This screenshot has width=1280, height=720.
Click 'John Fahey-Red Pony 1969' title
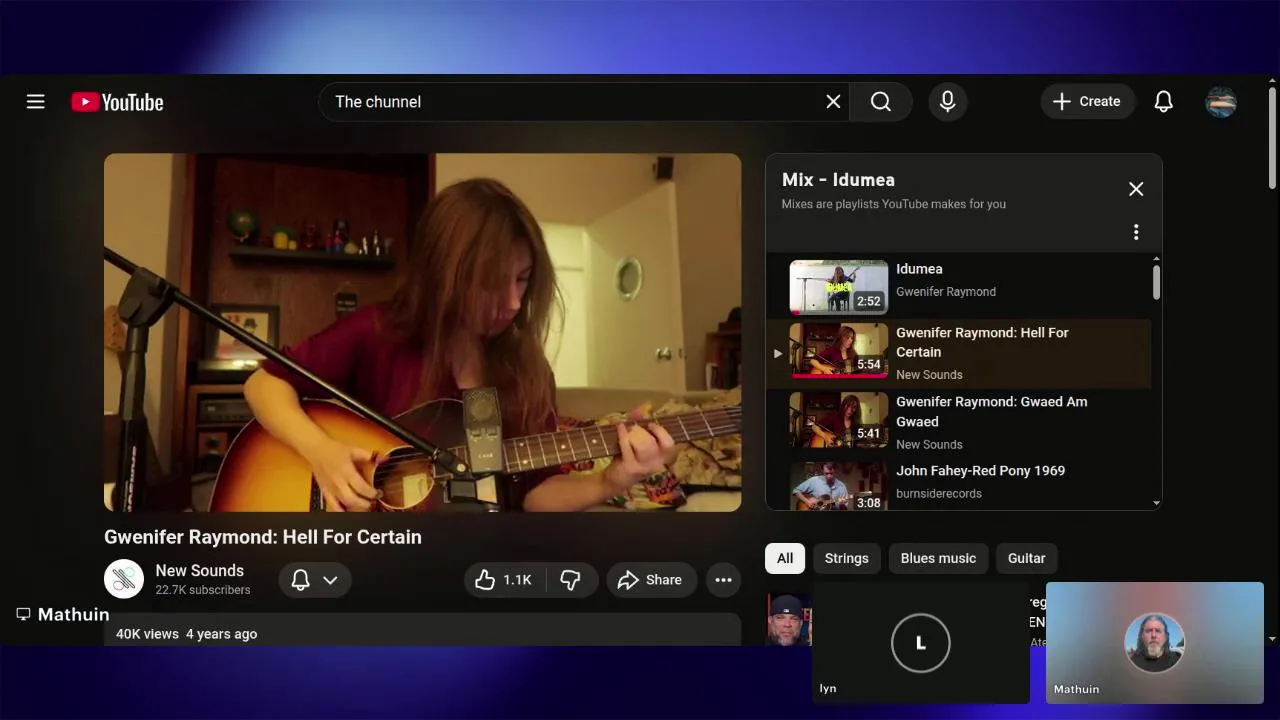[981, 471]
